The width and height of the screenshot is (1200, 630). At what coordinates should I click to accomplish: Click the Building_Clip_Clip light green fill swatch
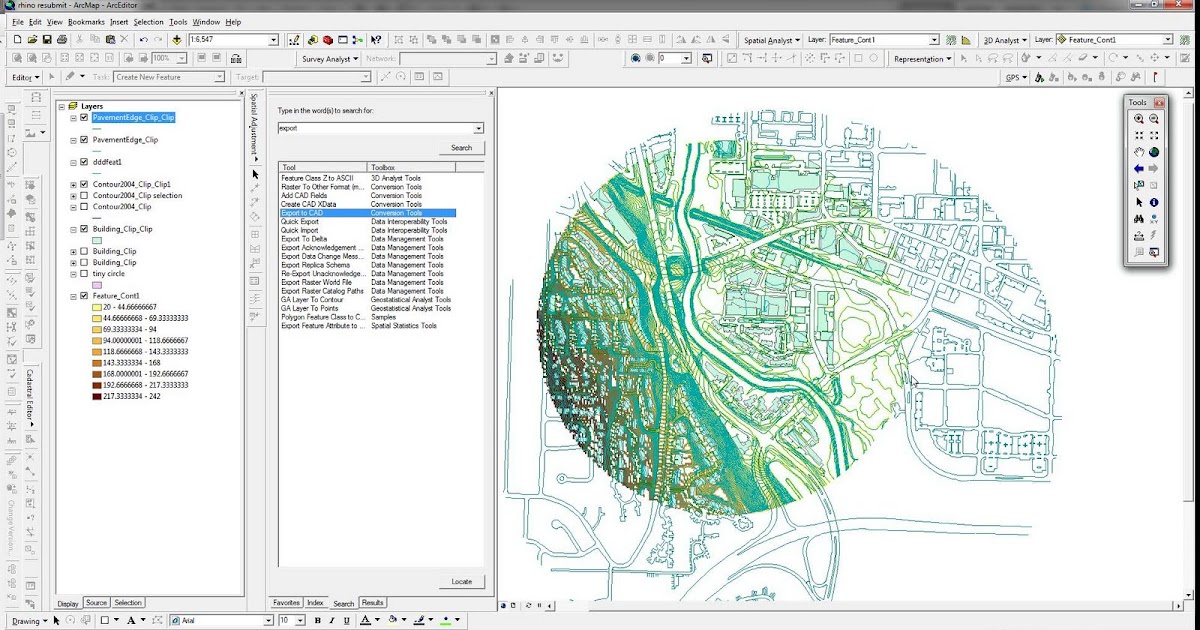(97, 240)
